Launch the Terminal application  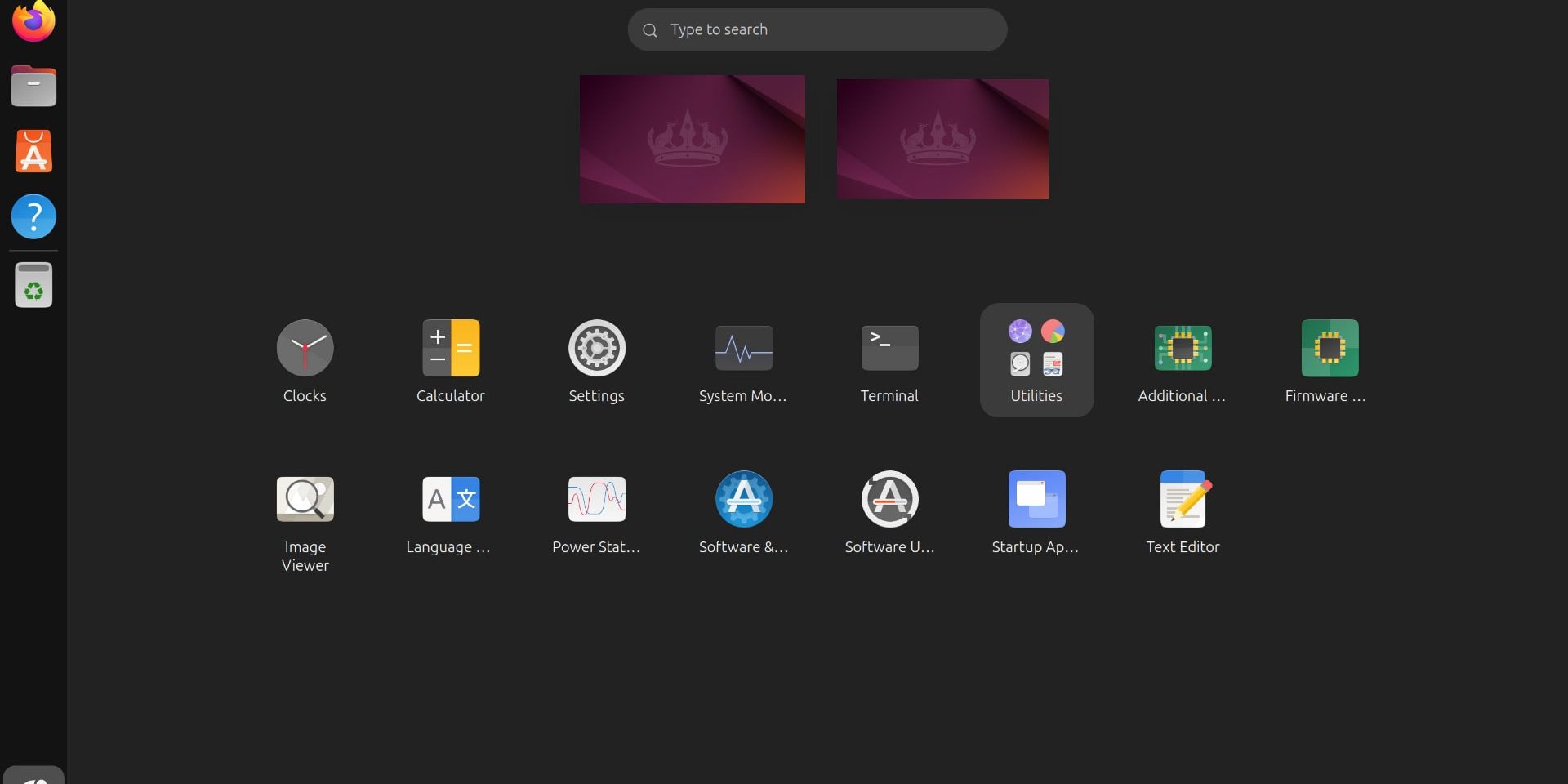point(889,349)
